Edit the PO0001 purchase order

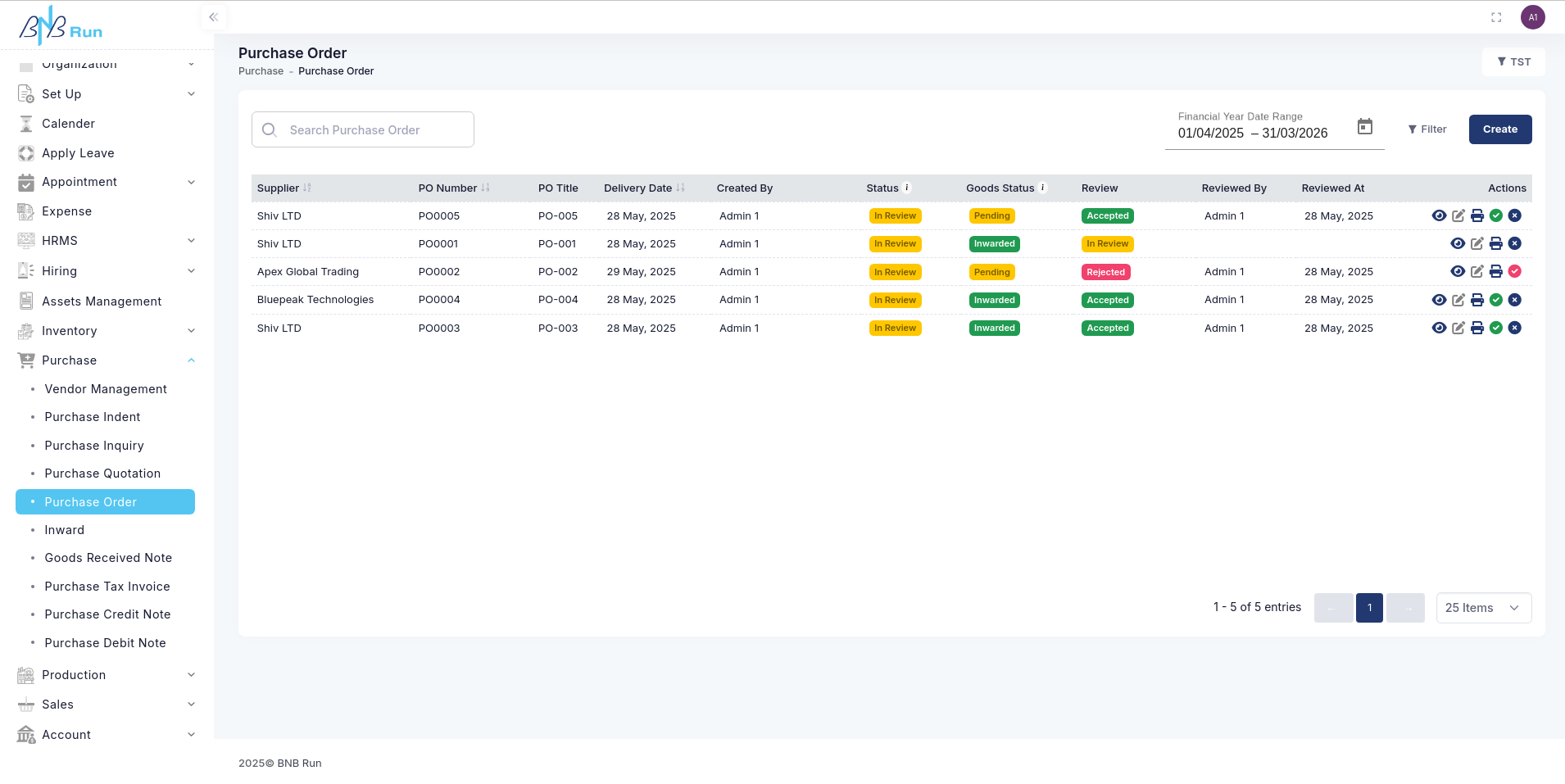[x=1477, y=243]
